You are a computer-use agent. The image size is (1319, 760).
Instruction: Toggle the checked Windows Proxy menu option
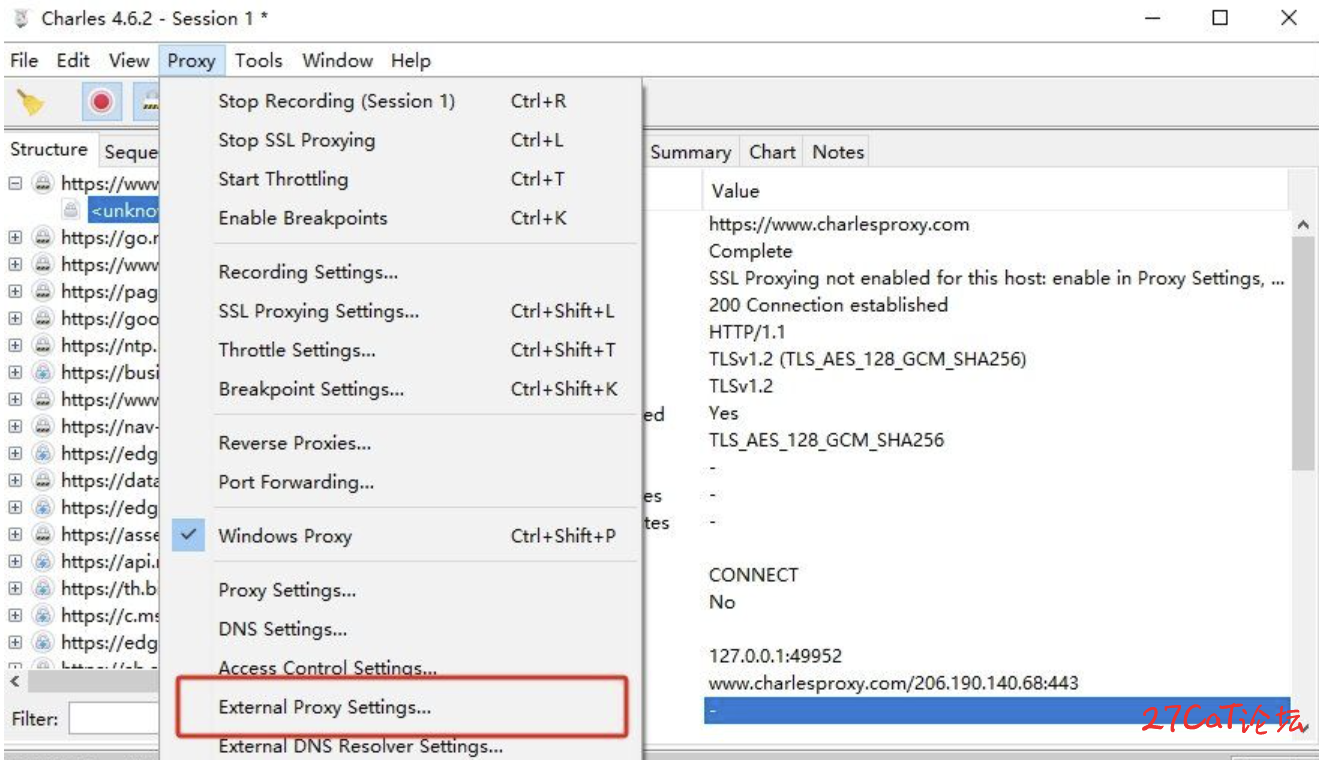coord(400,536)
